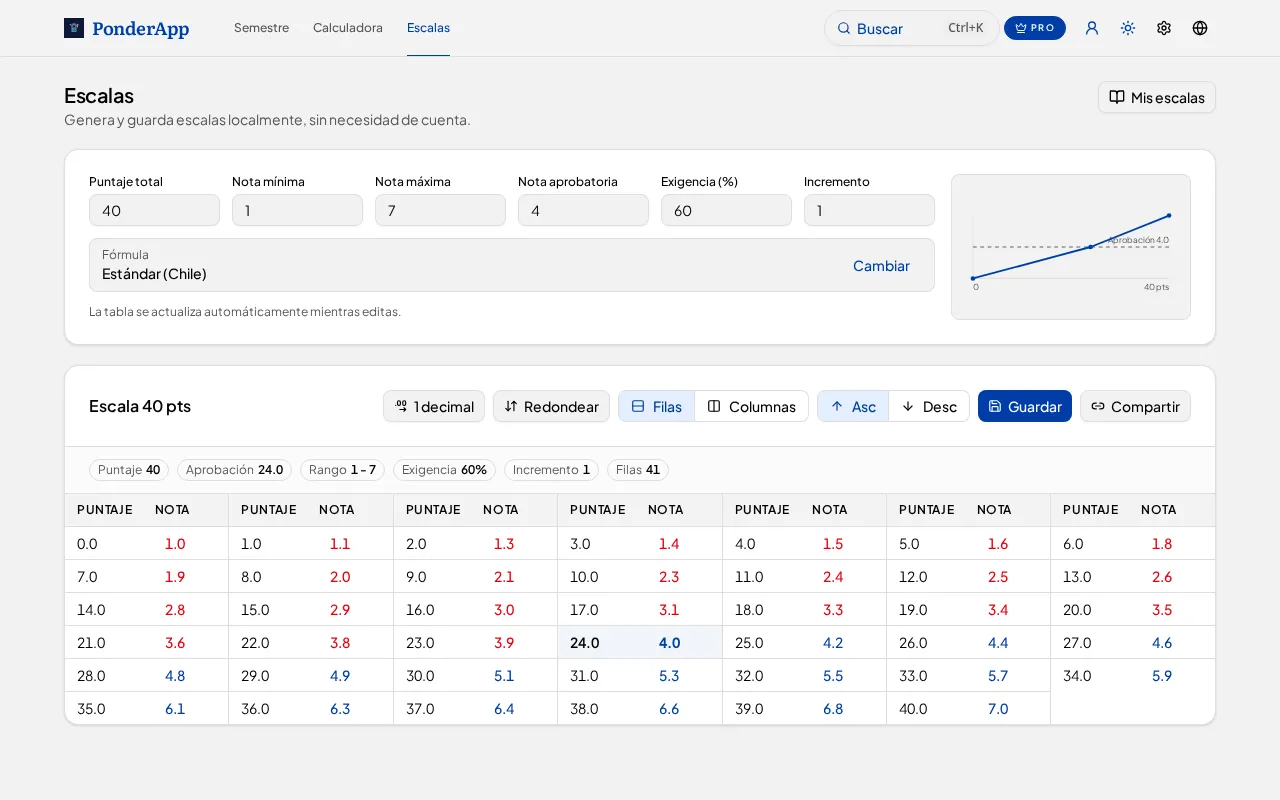Edit the Exigencia (%) field
Screen dimensions: 1280x800
pyautogui.click(x=726, y=210)
